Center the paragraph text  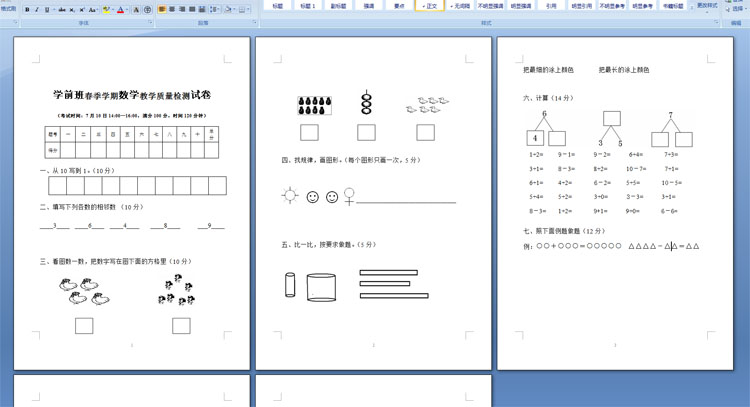(172, 10)
